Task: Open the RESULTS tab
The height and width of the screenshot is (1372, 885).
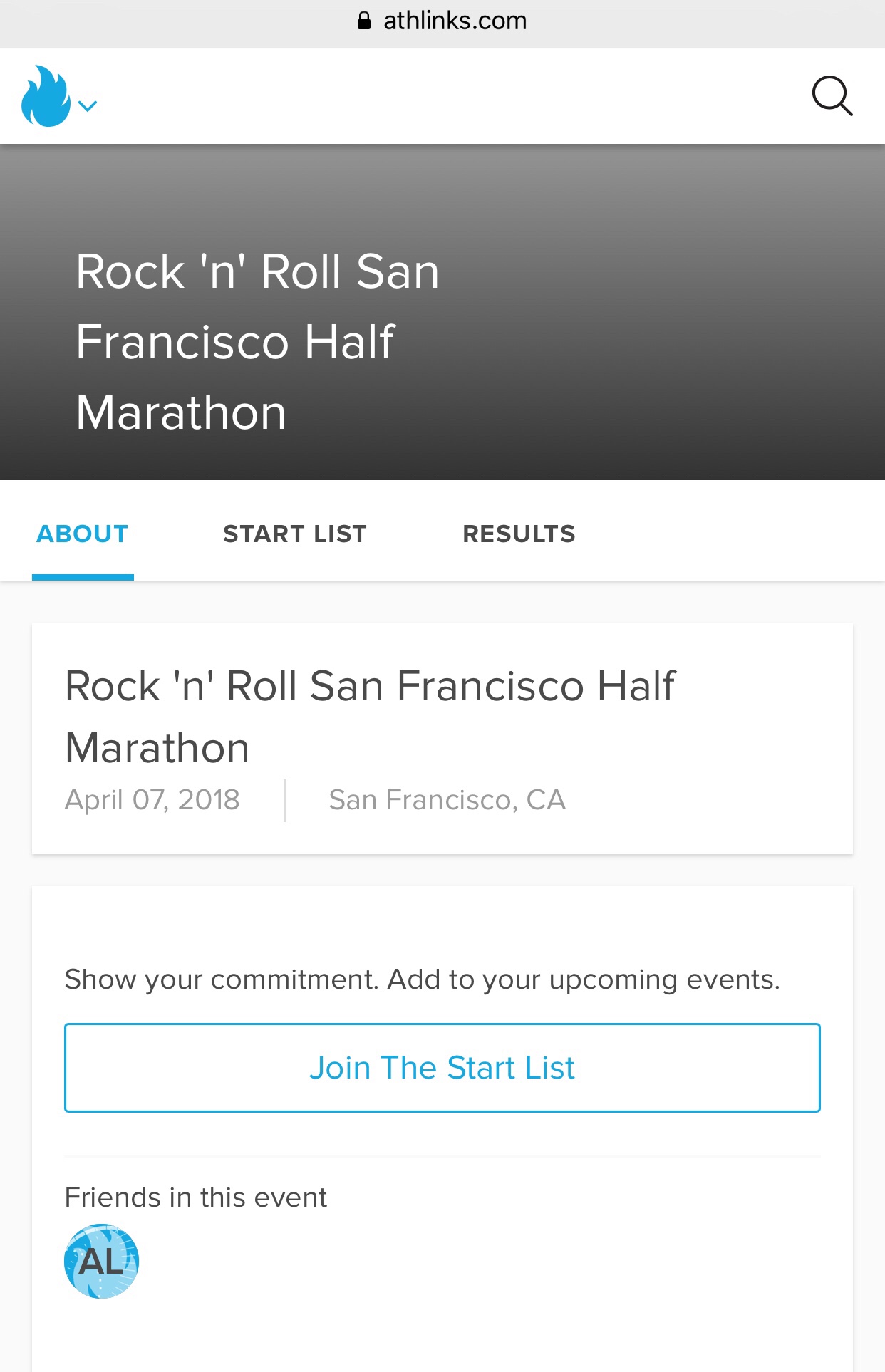Action: click(x=519, y=534)
